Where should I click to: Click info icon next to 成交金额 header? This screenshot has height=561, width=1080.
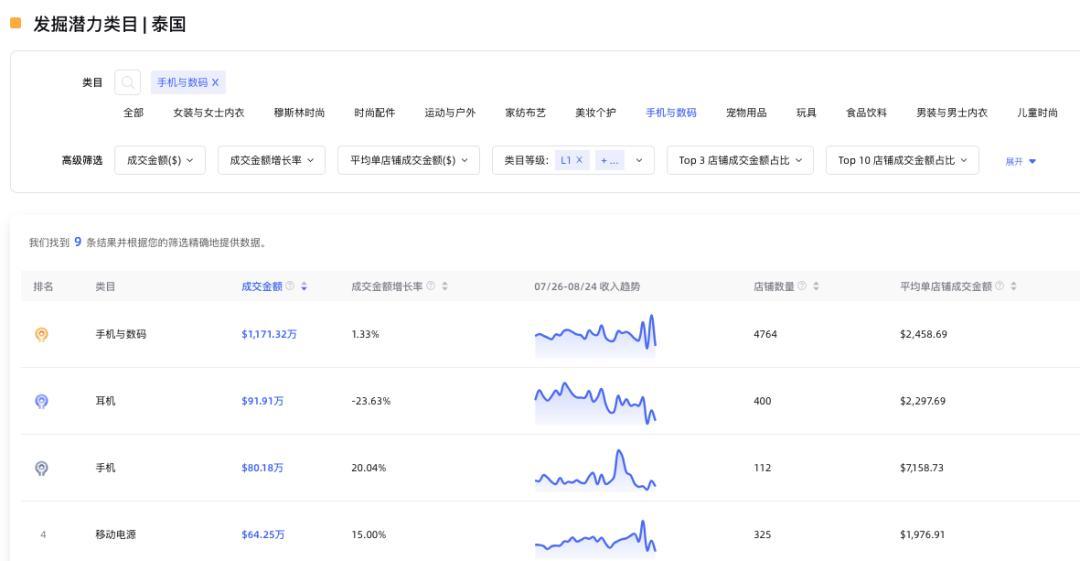(290, 286)
